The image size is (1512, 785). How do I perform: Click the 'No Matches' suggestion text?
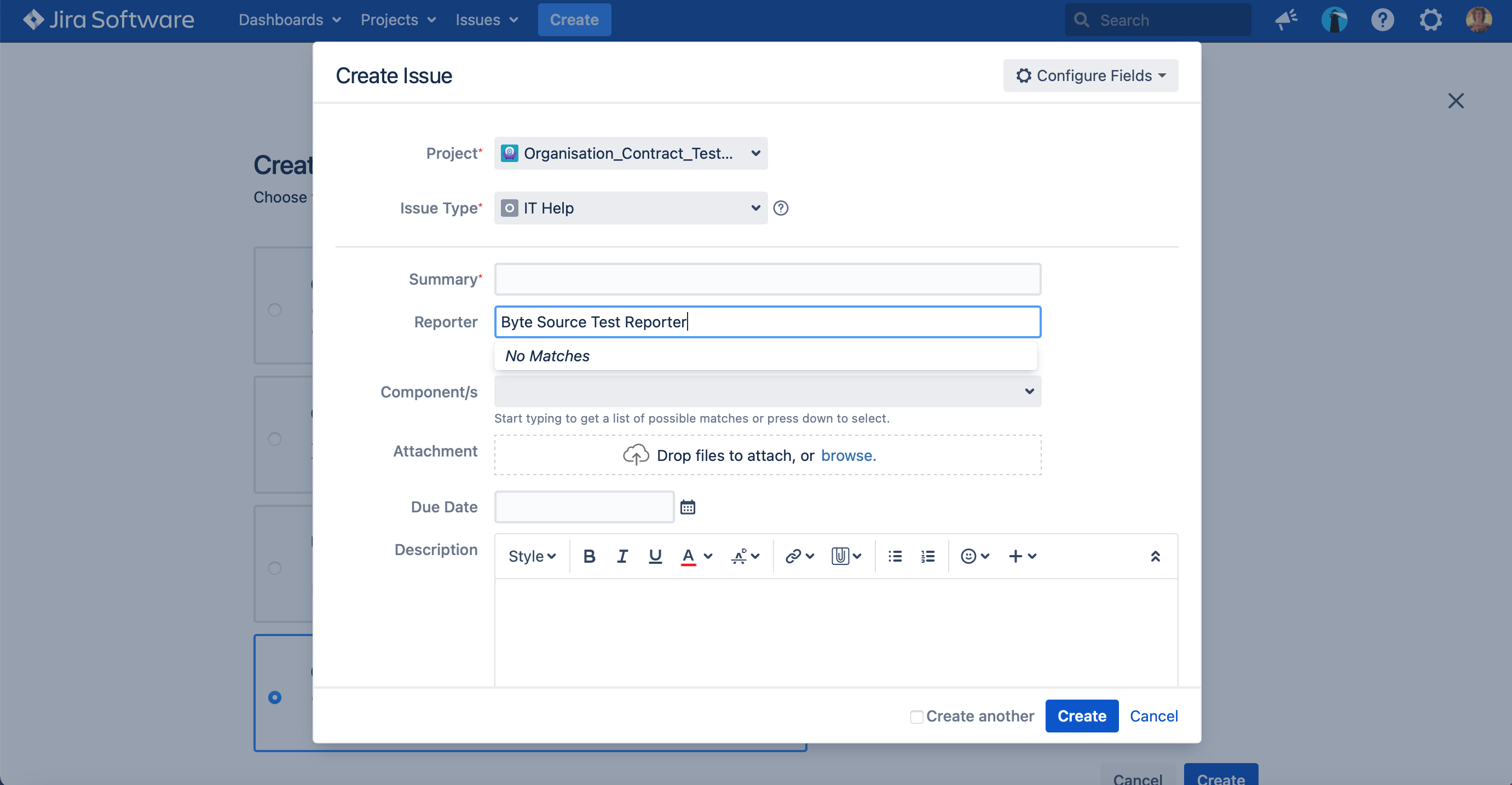pyautogui.click(x=547, y=356)
